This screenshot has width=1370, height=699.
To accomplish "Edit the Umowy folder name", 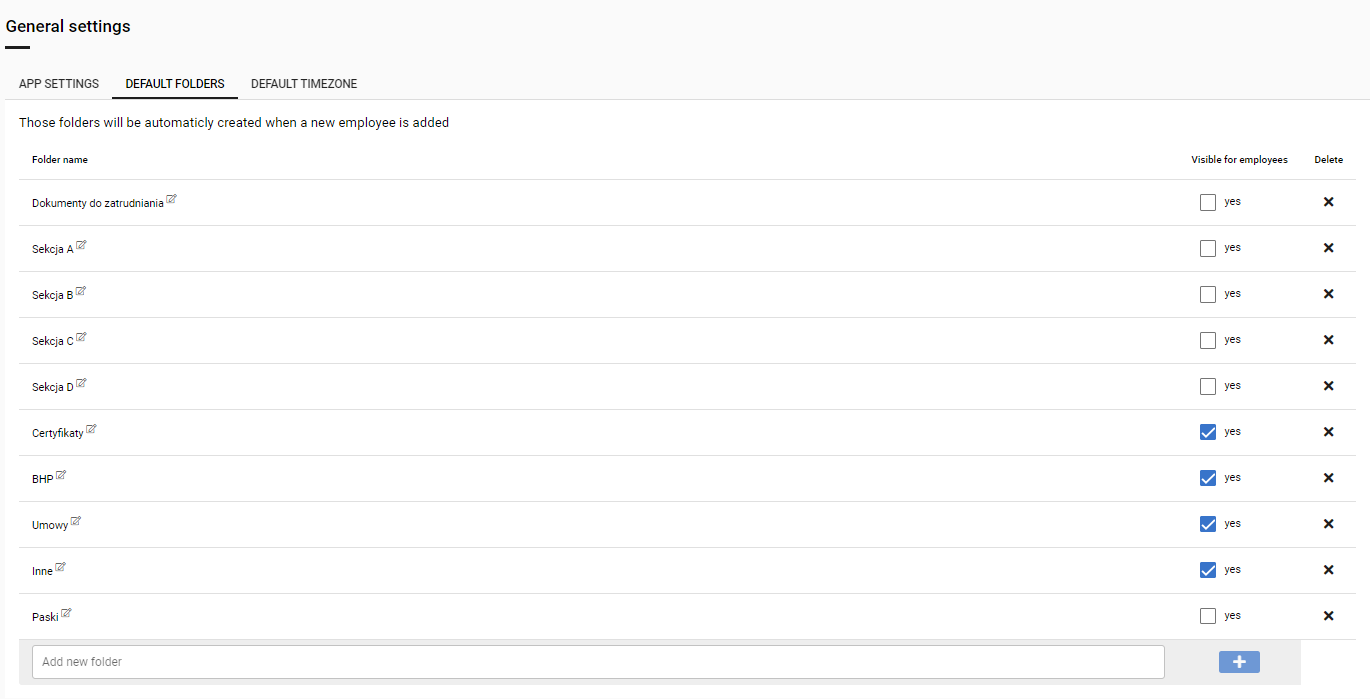I will click(76, 522).
